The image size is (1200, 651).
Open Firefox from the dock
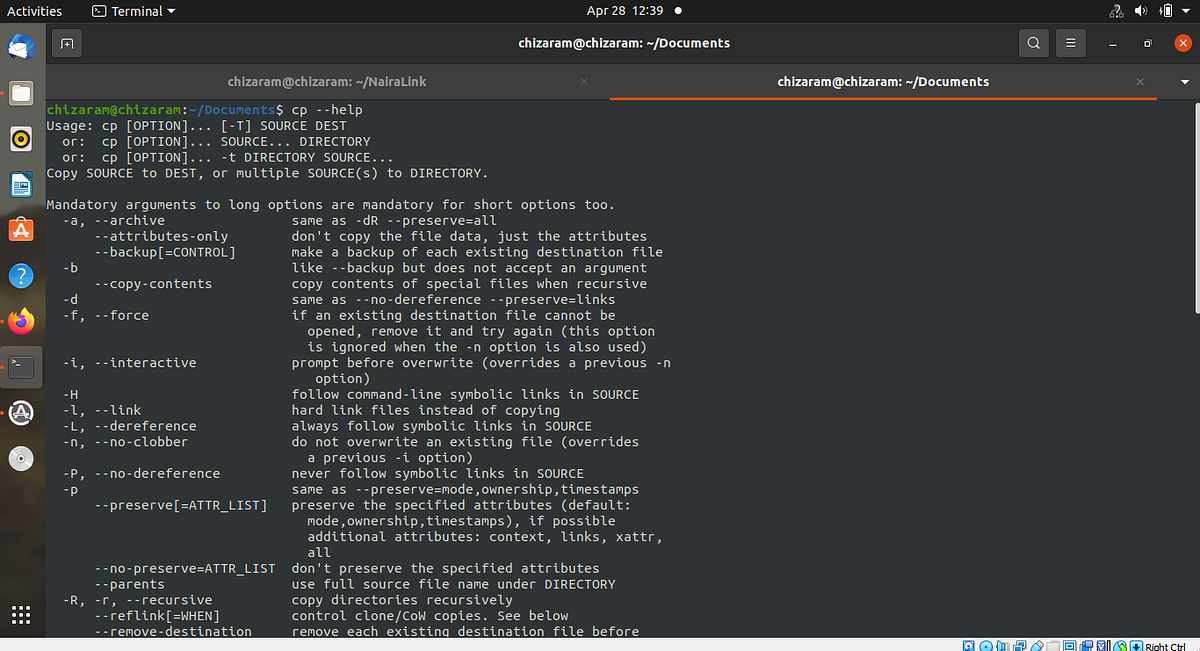tap(21, 322)
